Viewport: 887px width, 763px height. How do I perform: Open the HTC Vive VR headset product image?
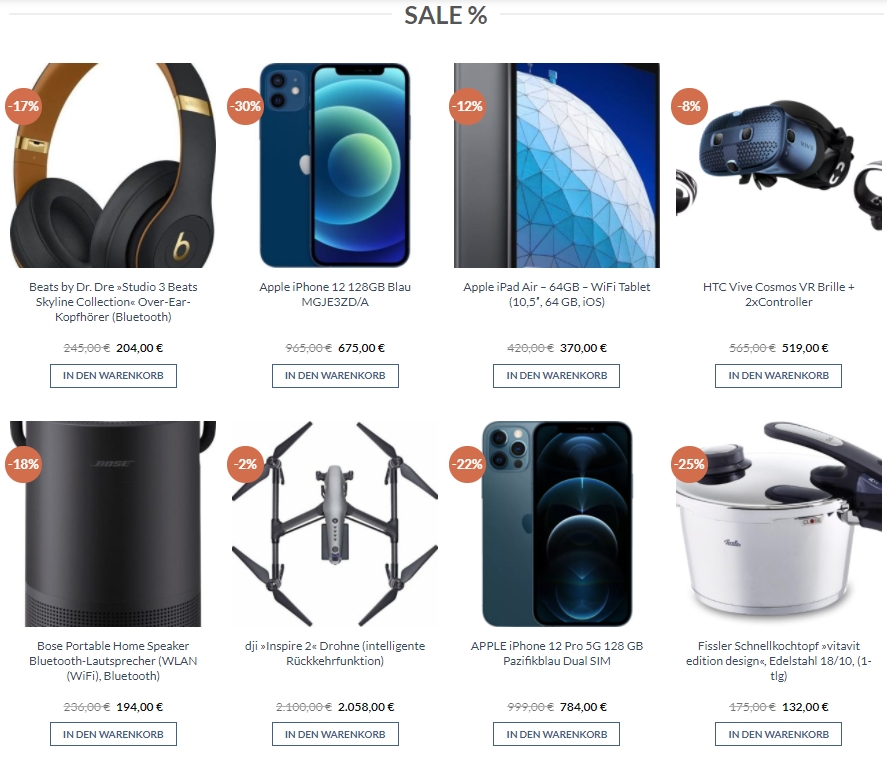[x=778, y=165]
